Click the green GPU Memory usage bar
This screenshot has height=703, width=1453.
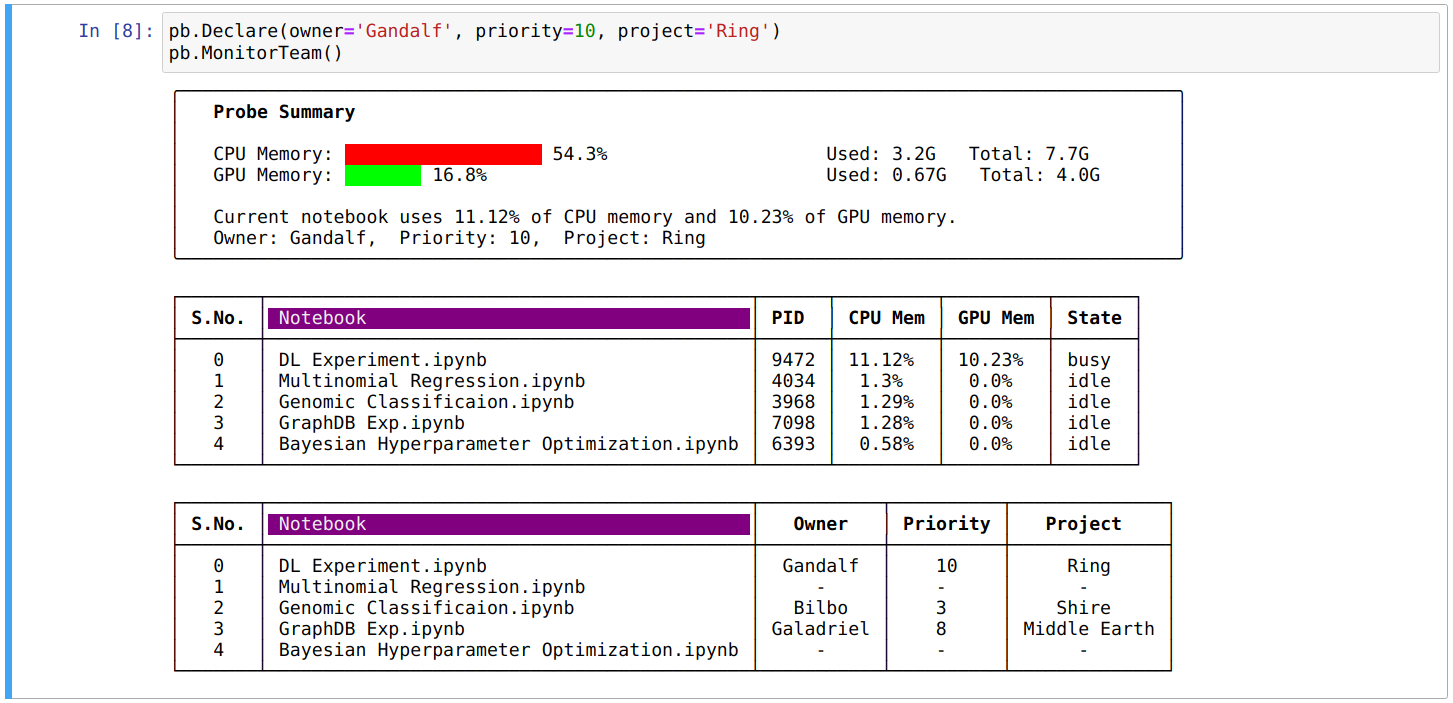coord(382,175)
